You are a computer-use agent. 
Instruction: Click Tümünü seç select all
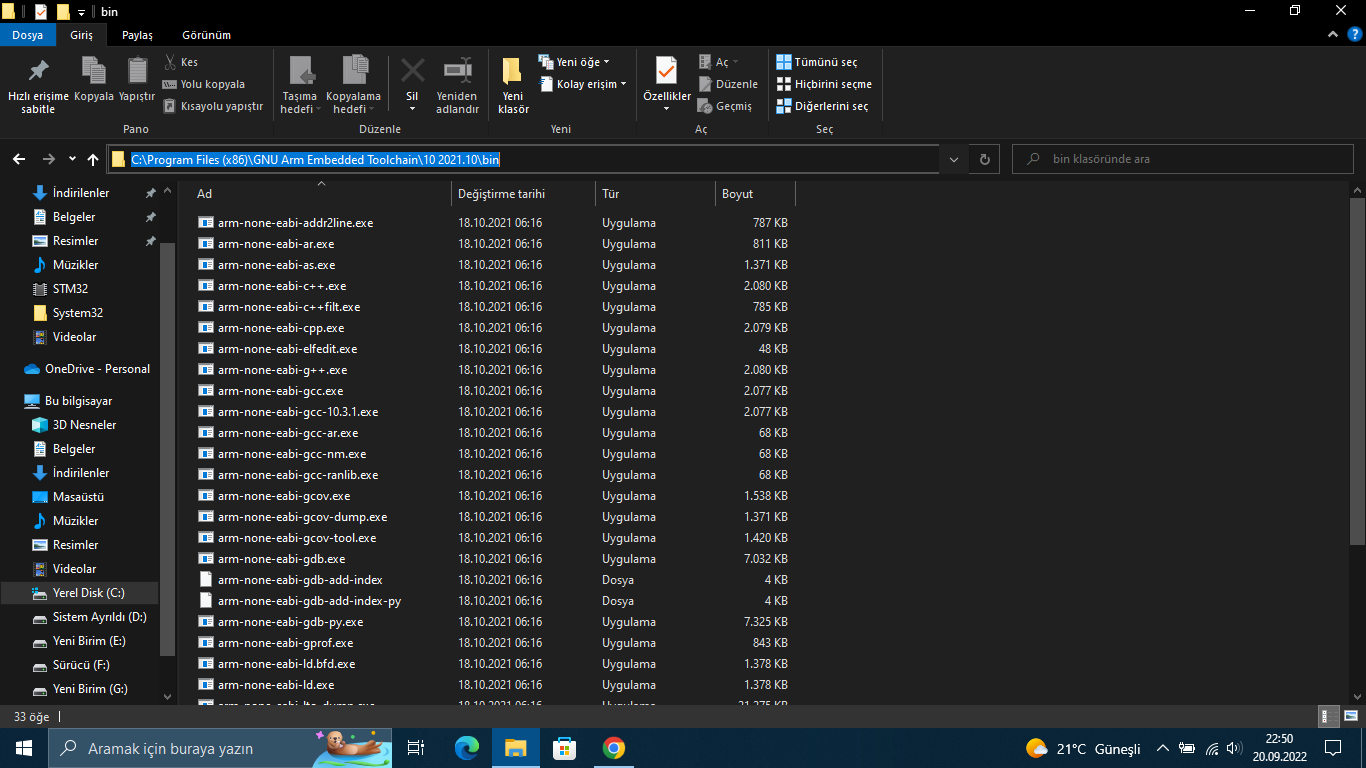[817, 62]
